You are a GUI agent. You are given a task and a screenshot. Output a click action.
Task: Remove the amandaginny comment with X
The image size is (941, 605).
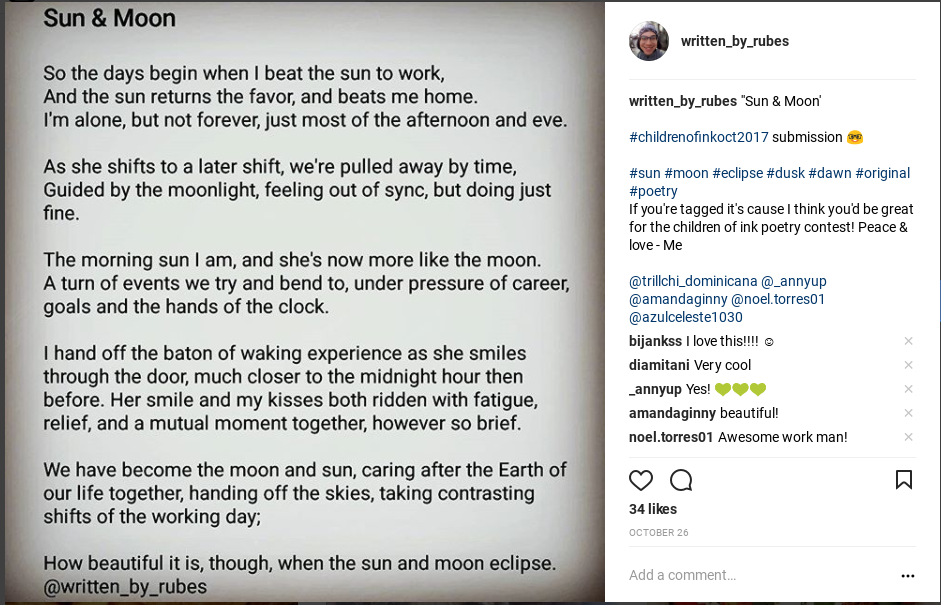click(908, 413)
